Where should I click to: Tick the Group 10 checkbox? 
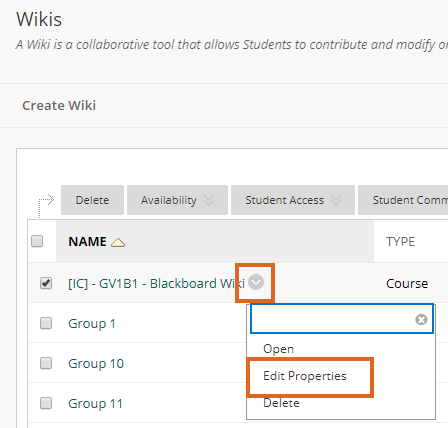(x=46, y=363)
